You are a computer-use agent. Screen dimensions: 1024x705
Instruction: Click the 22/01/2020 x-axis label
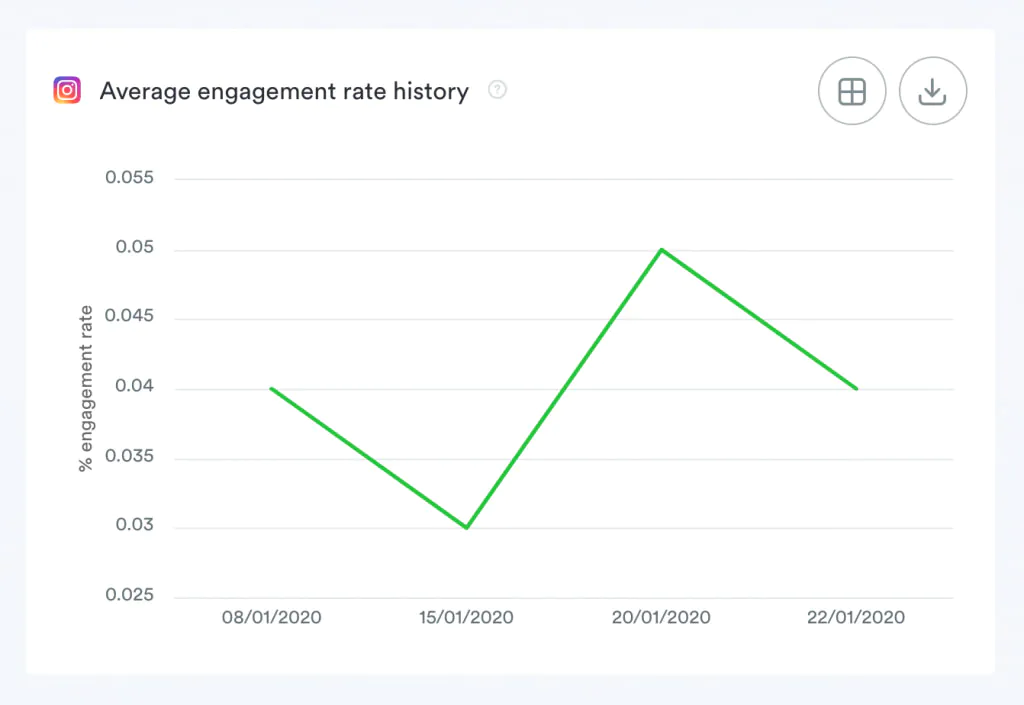click(x=856, y=617)
